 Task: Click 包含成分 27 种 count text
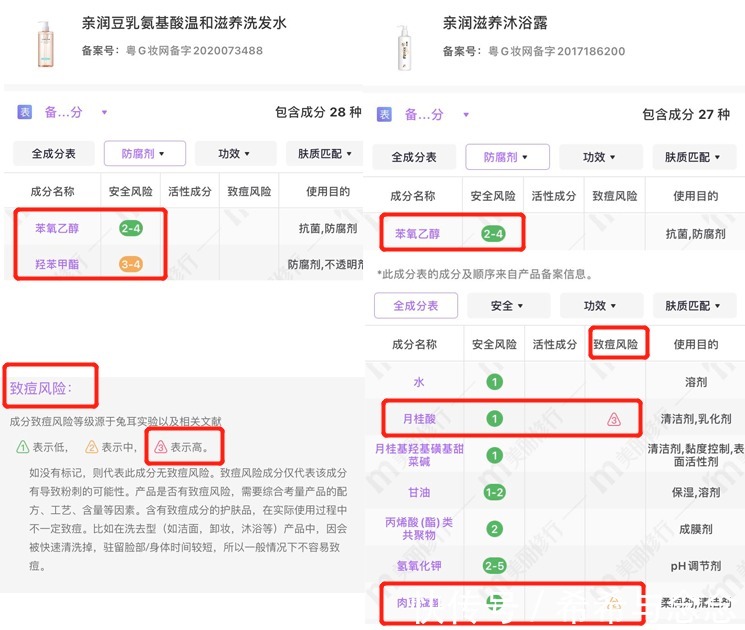(x=686, y=115)
